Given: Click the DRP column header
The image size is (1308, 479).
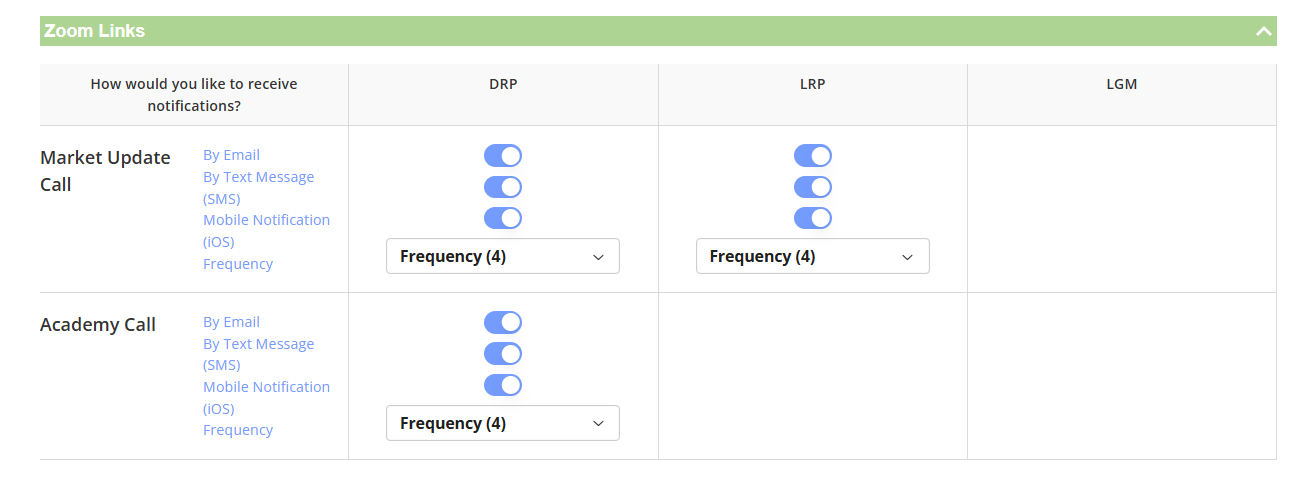Looking at the screenshot, I should (503, 84).
